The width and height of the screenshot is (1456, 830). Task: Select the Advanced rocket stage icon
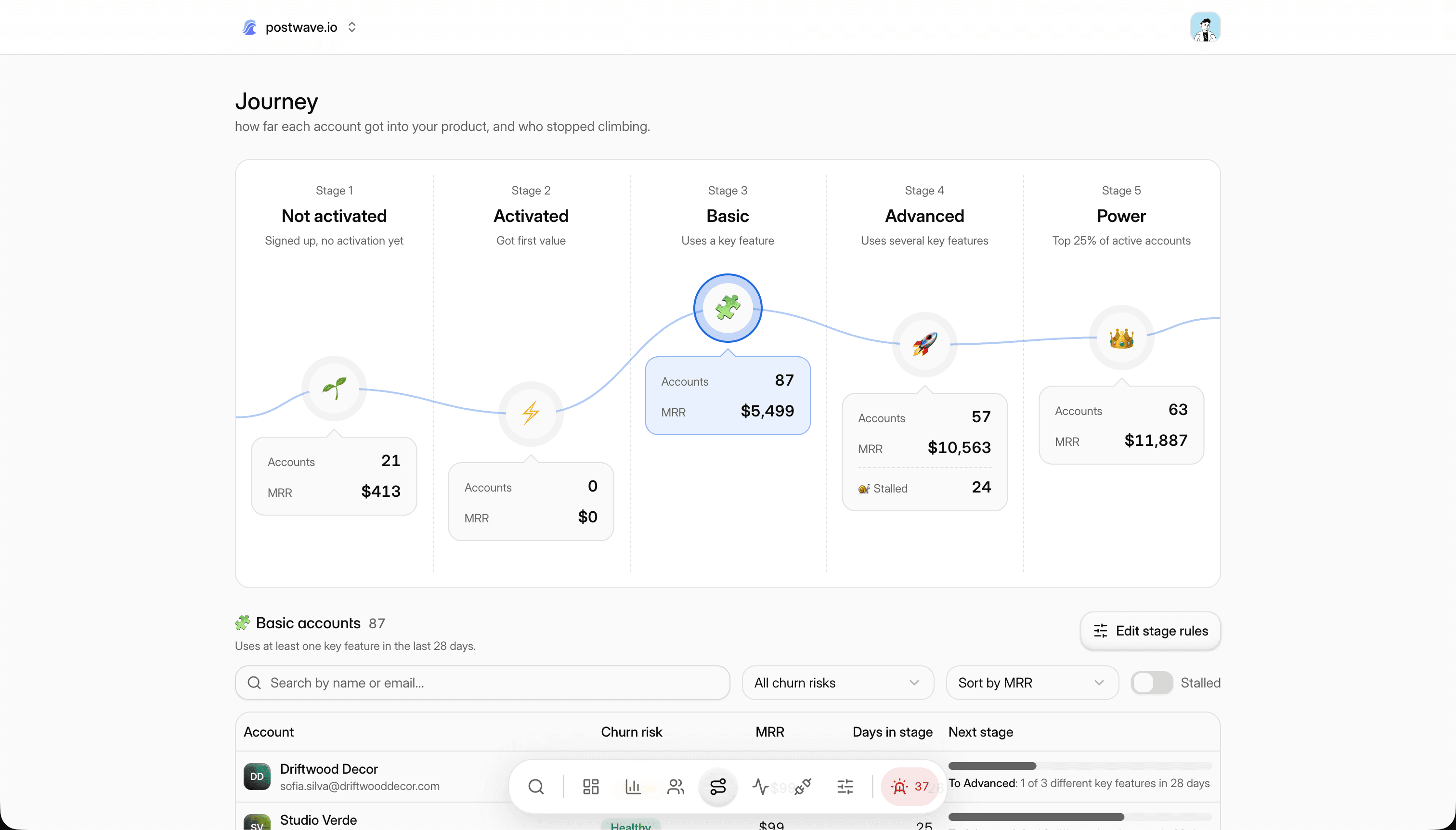tap(924, 344)
